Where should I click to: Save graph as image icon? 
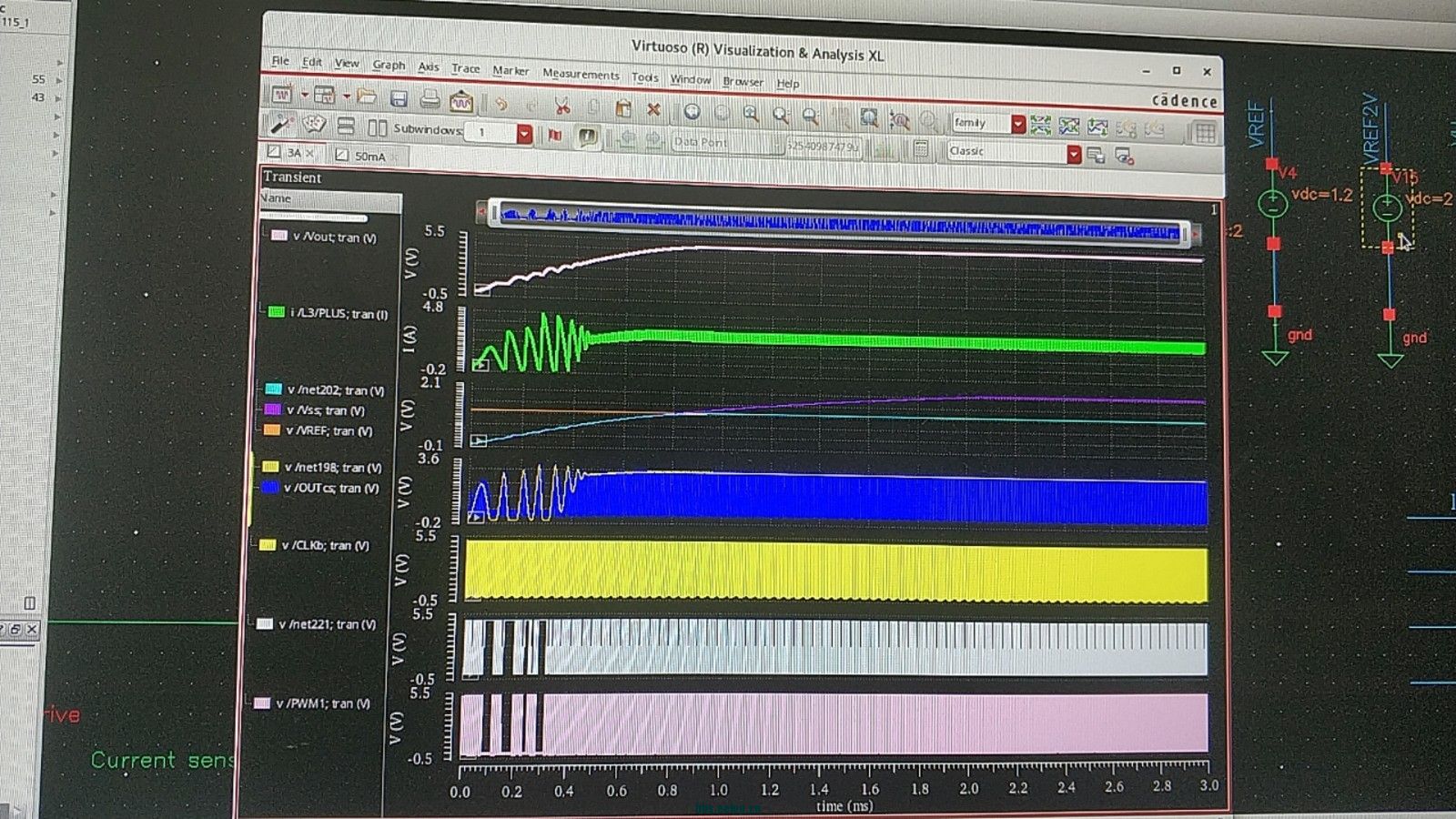(461, 100)
